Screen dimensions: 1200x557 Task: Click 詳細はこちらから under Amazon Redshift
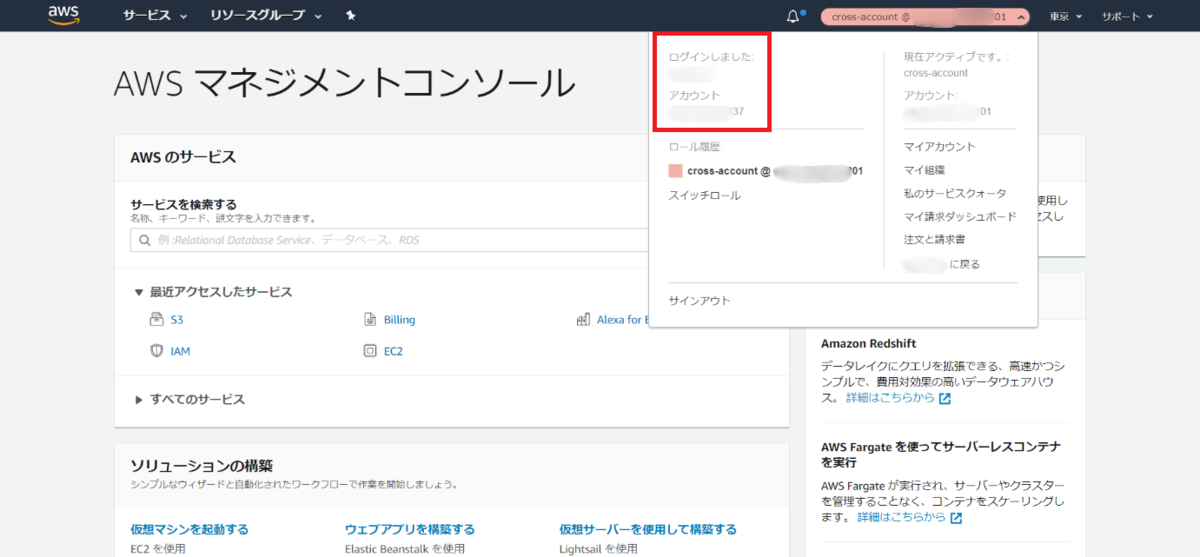point(890,398)
